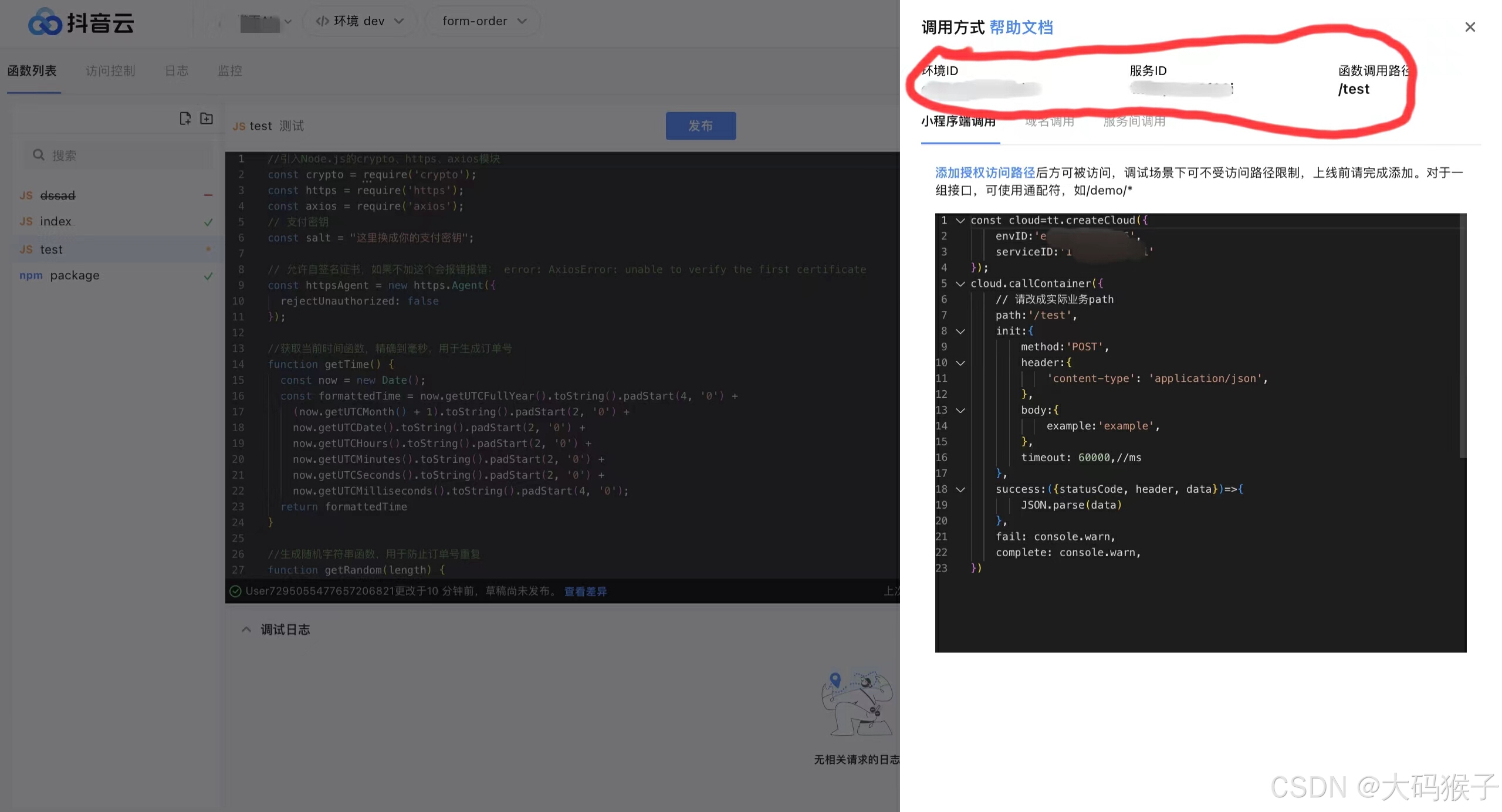Click the index file published checkmark
This screenshot has height=812, width=1502.
coord(208,222)
